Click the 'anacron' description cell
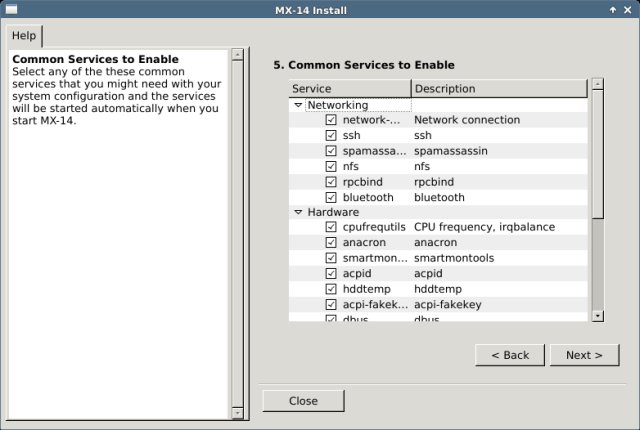 click(x=436, y=242)
